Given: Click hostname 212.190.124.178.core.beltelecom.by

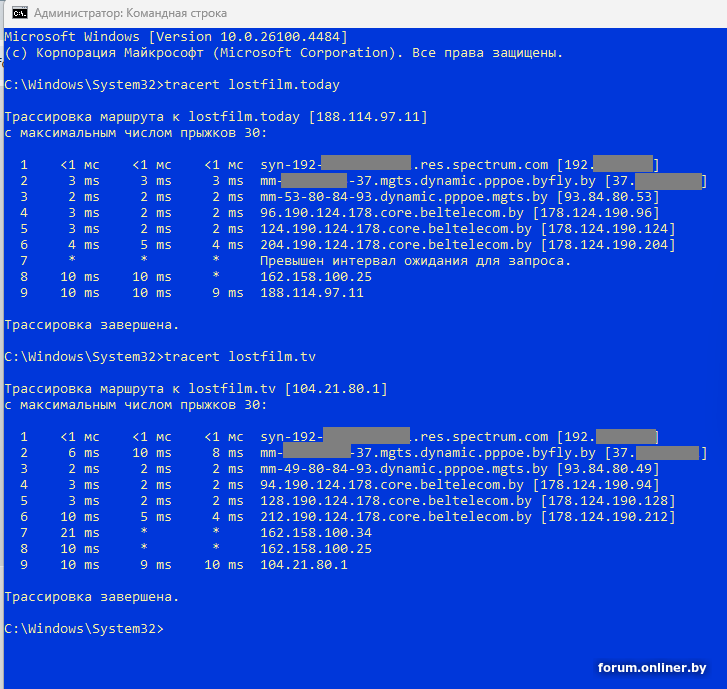Looking at the screenshot, I should (x=395, y=517).
